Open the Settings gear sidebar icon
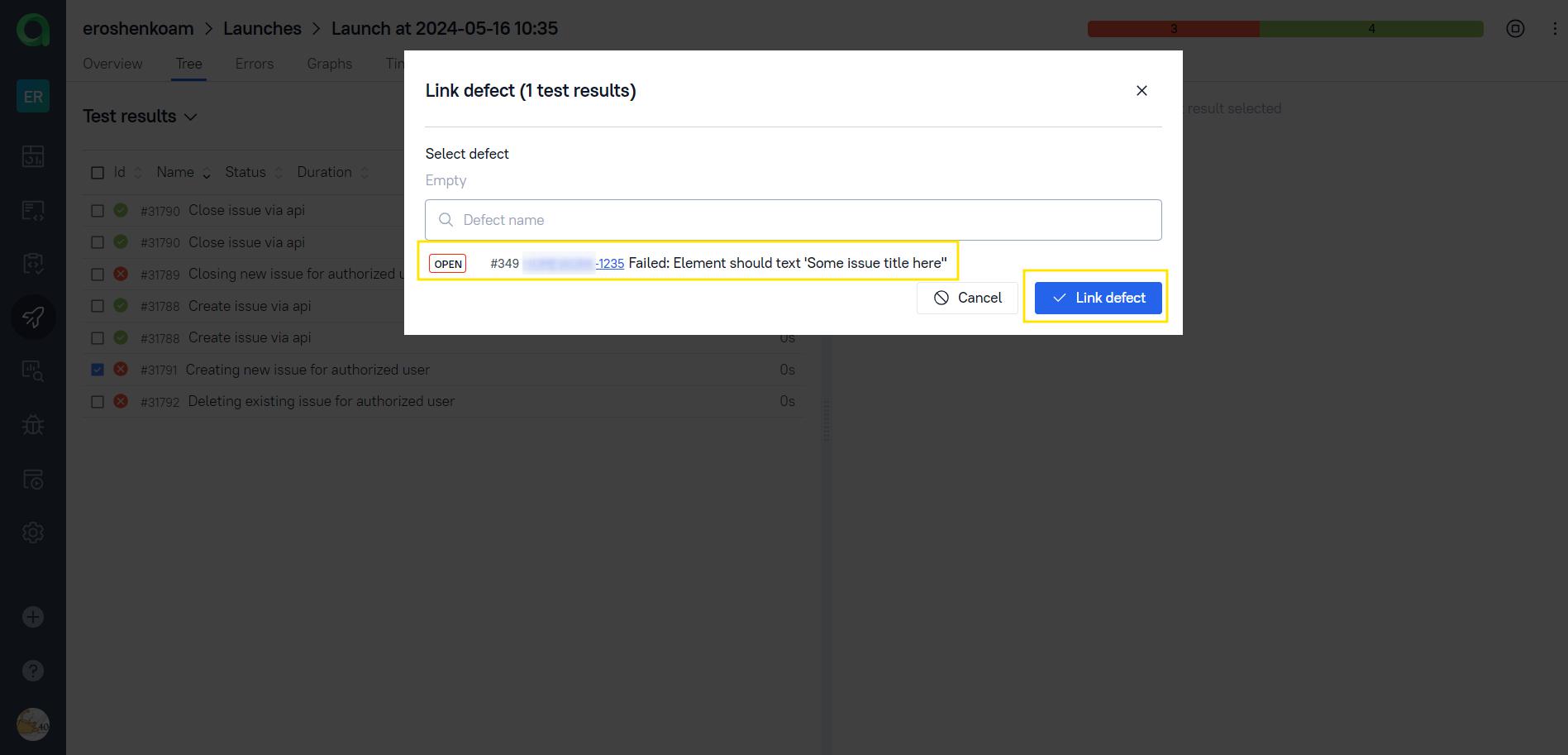The height and width of the screenshot is (755, 1568). 33,533
